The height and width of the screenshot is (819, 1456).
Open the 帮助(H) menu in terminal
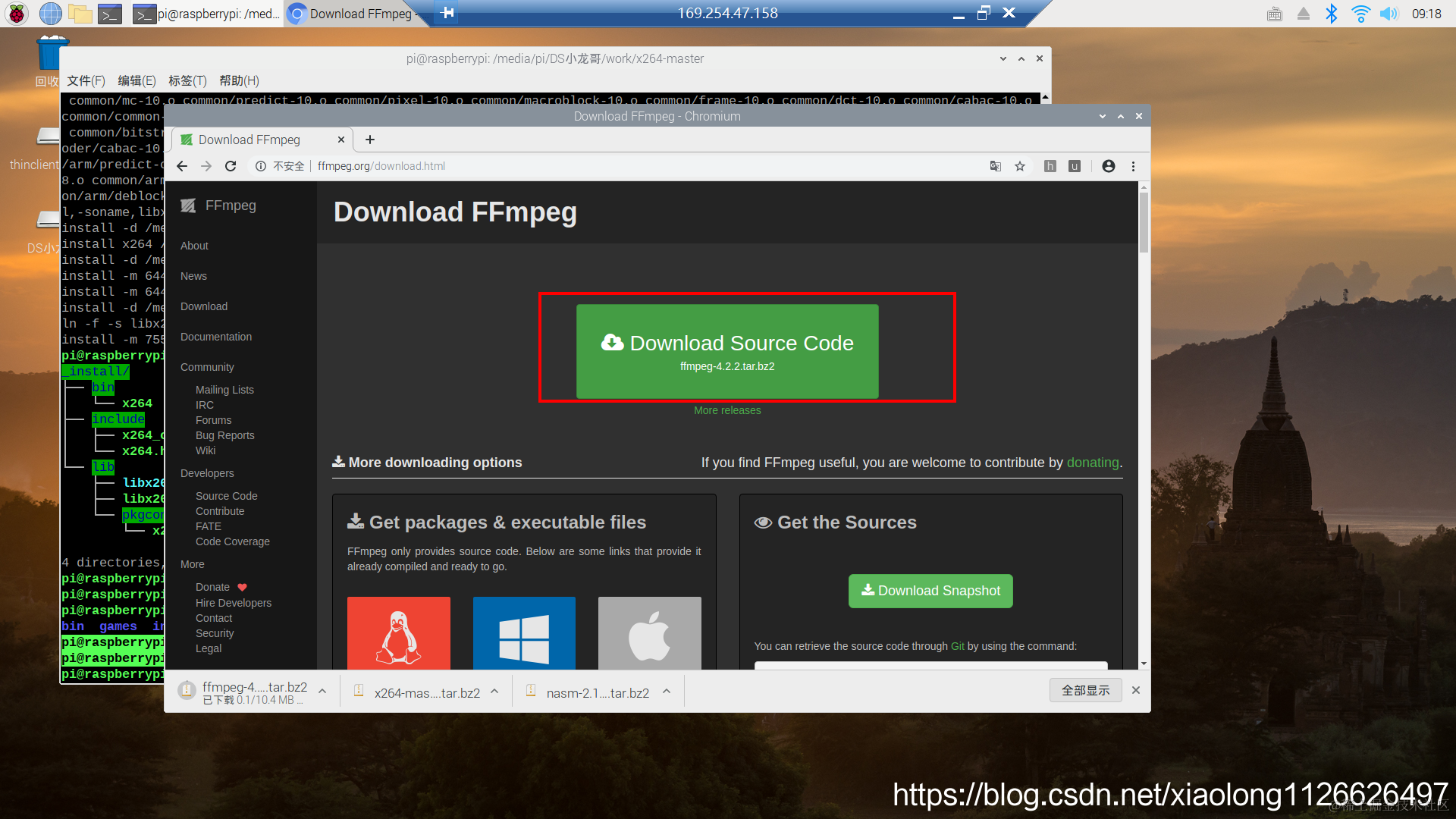239,81
